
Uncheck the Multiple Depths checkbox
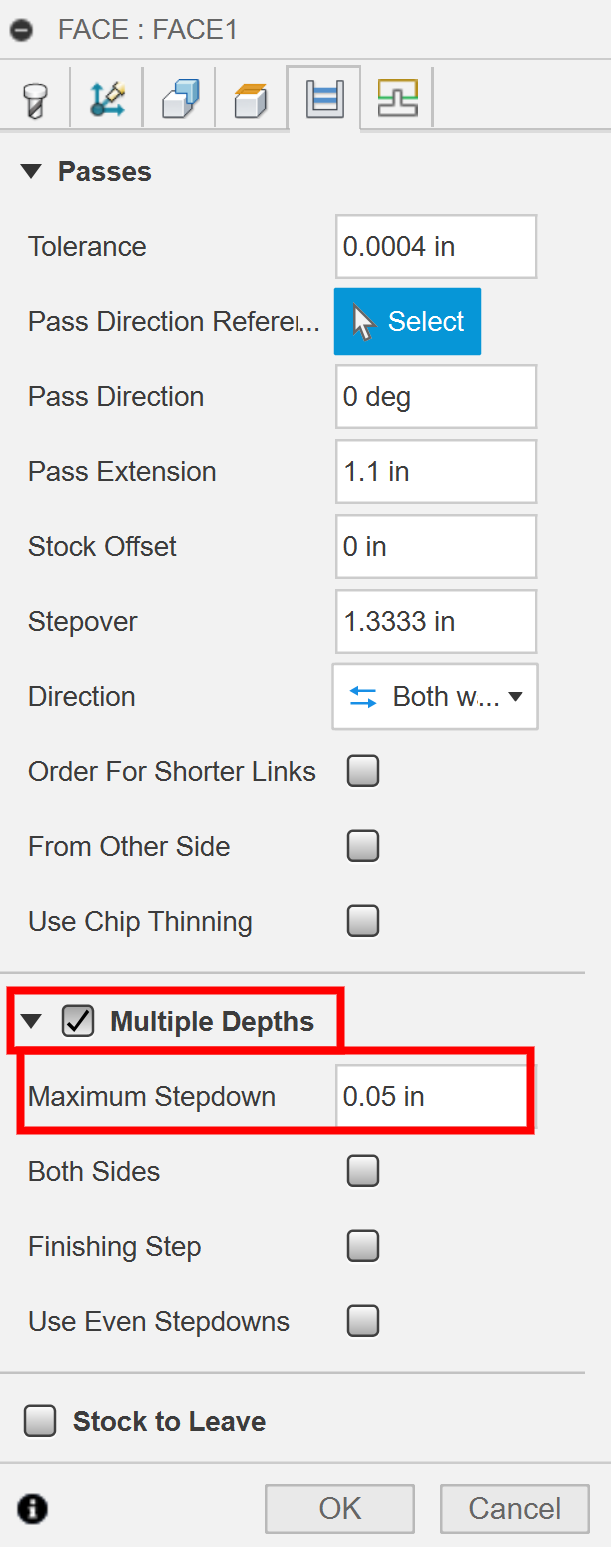tap(78, 1021)
